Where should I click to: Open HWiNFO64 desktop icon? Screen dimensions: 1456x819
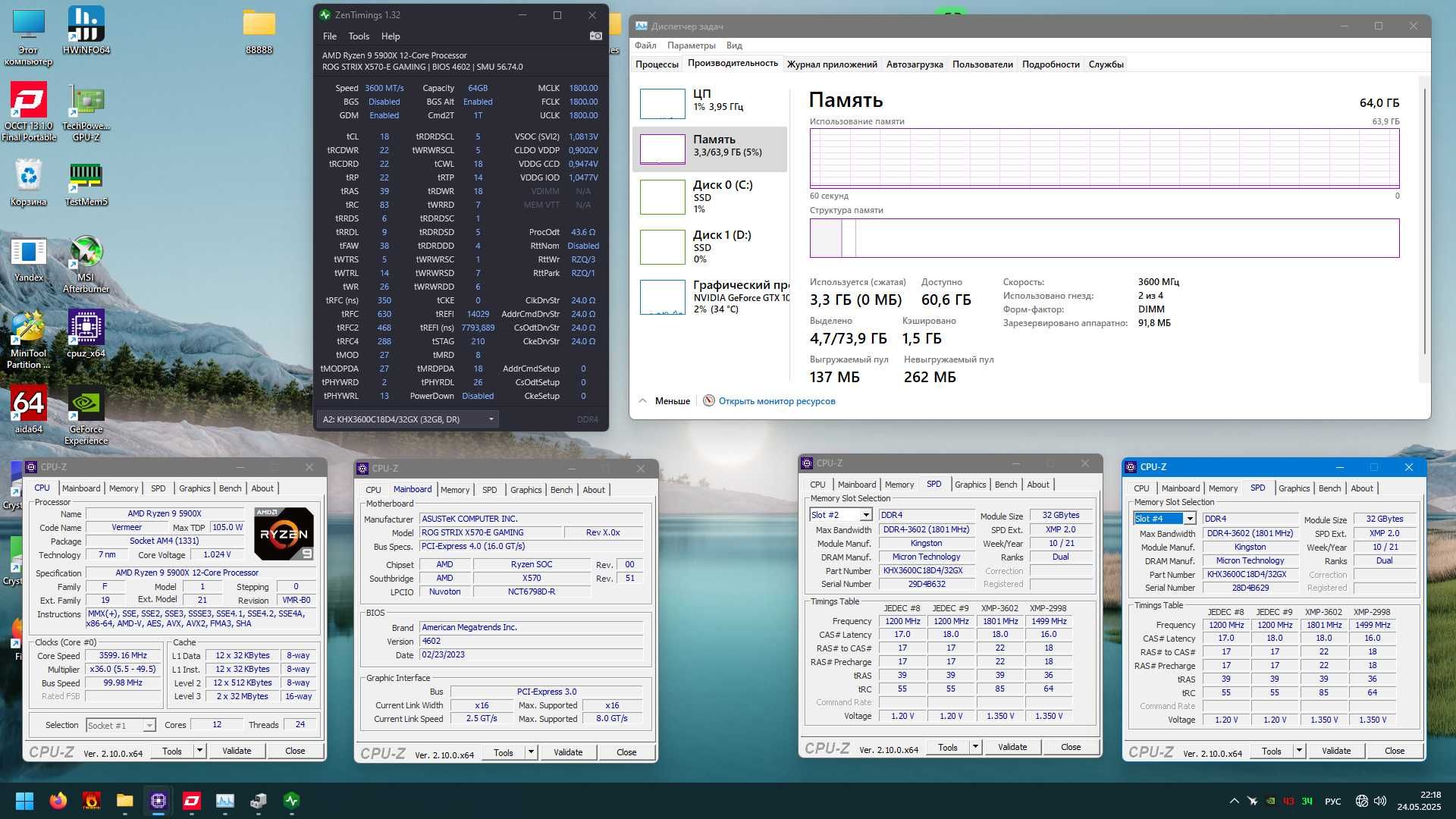(x=86, y=30)
